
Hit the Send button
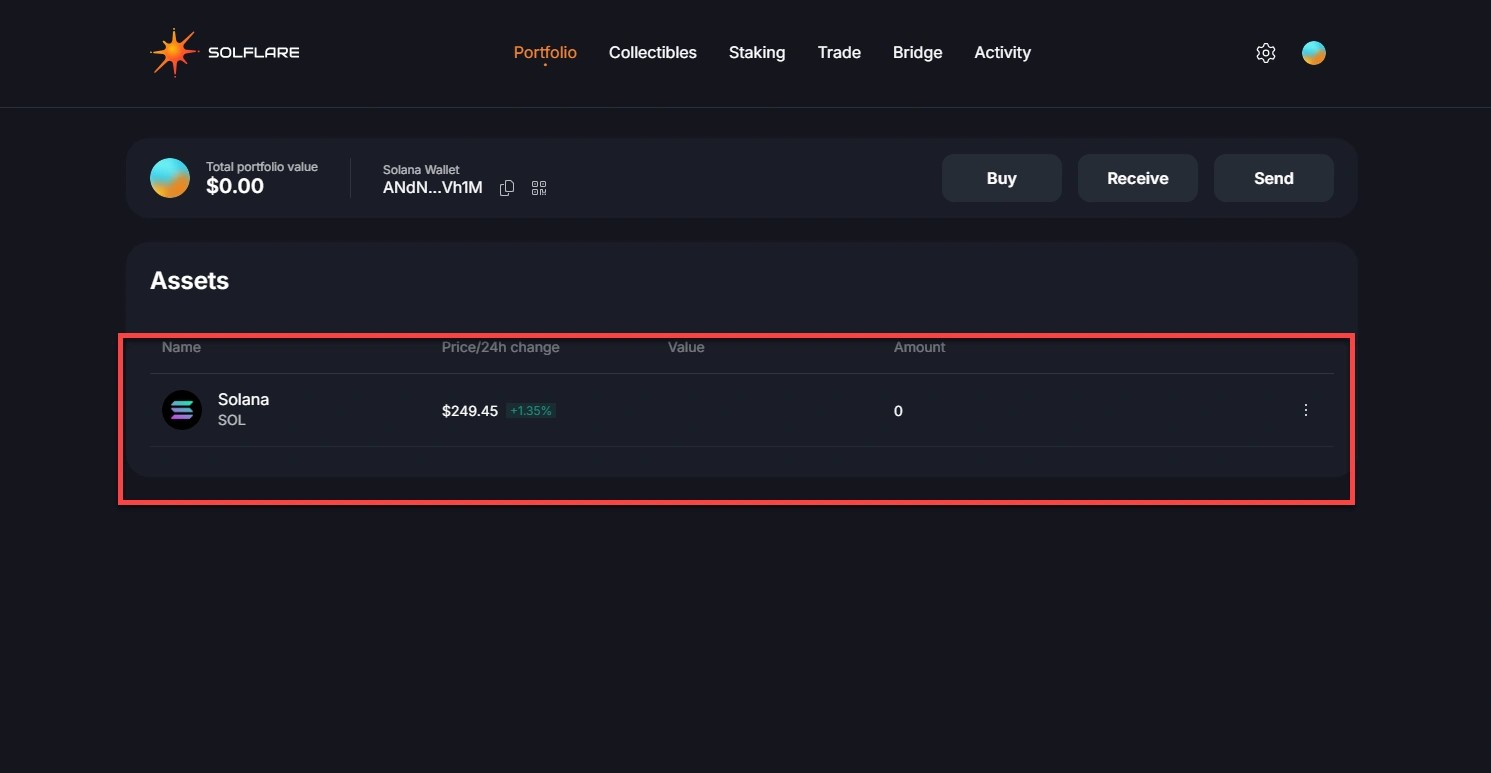(1273, 178)
